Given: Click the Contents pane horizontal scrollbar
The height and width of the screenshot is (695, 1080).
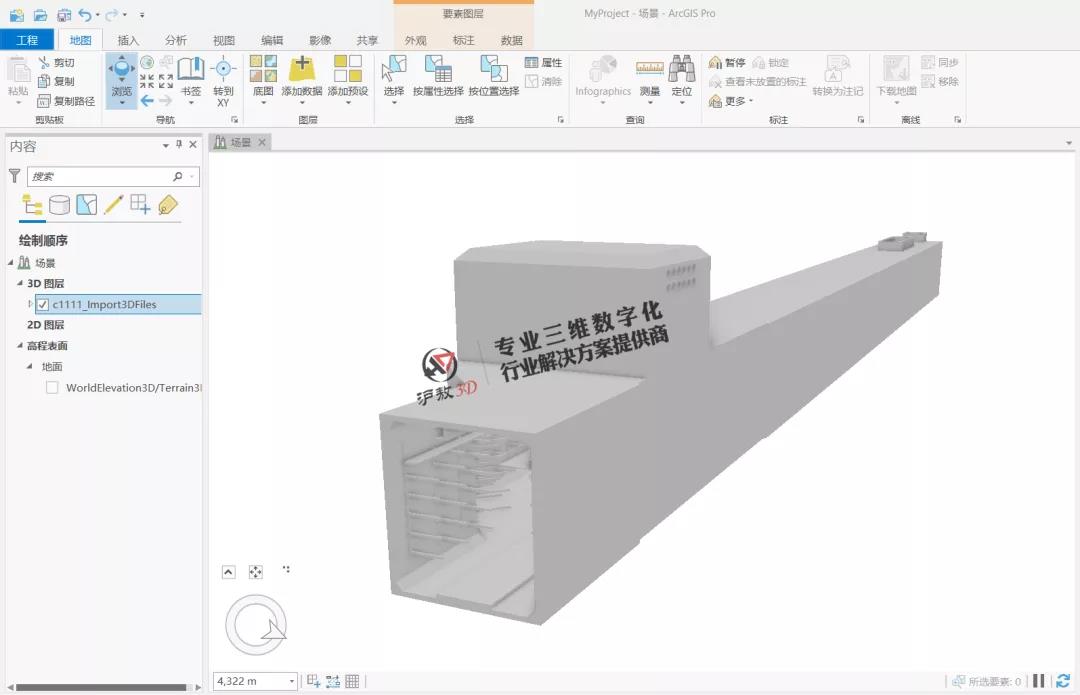Looking at the screenshot, I should [101, 687].
